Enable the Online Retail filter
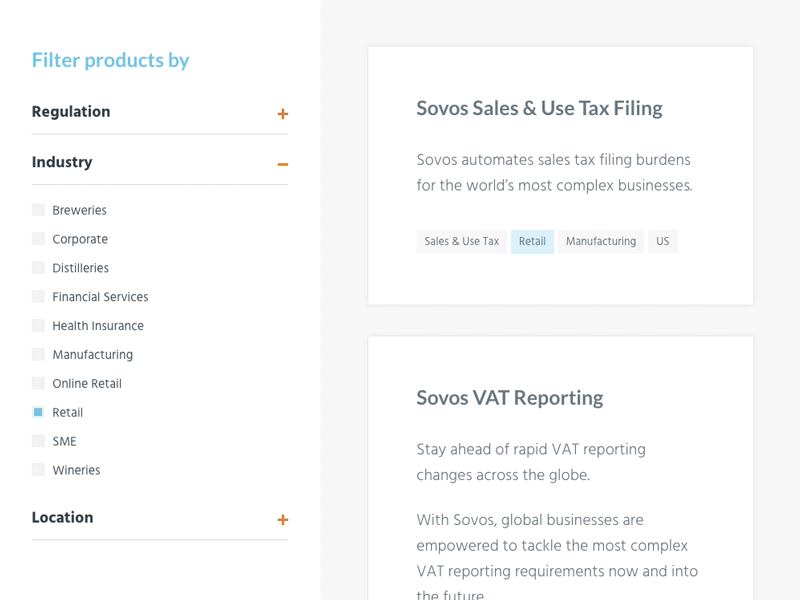Image resolution: width=800 pixels, height=600 pixels. pos(38,383)
